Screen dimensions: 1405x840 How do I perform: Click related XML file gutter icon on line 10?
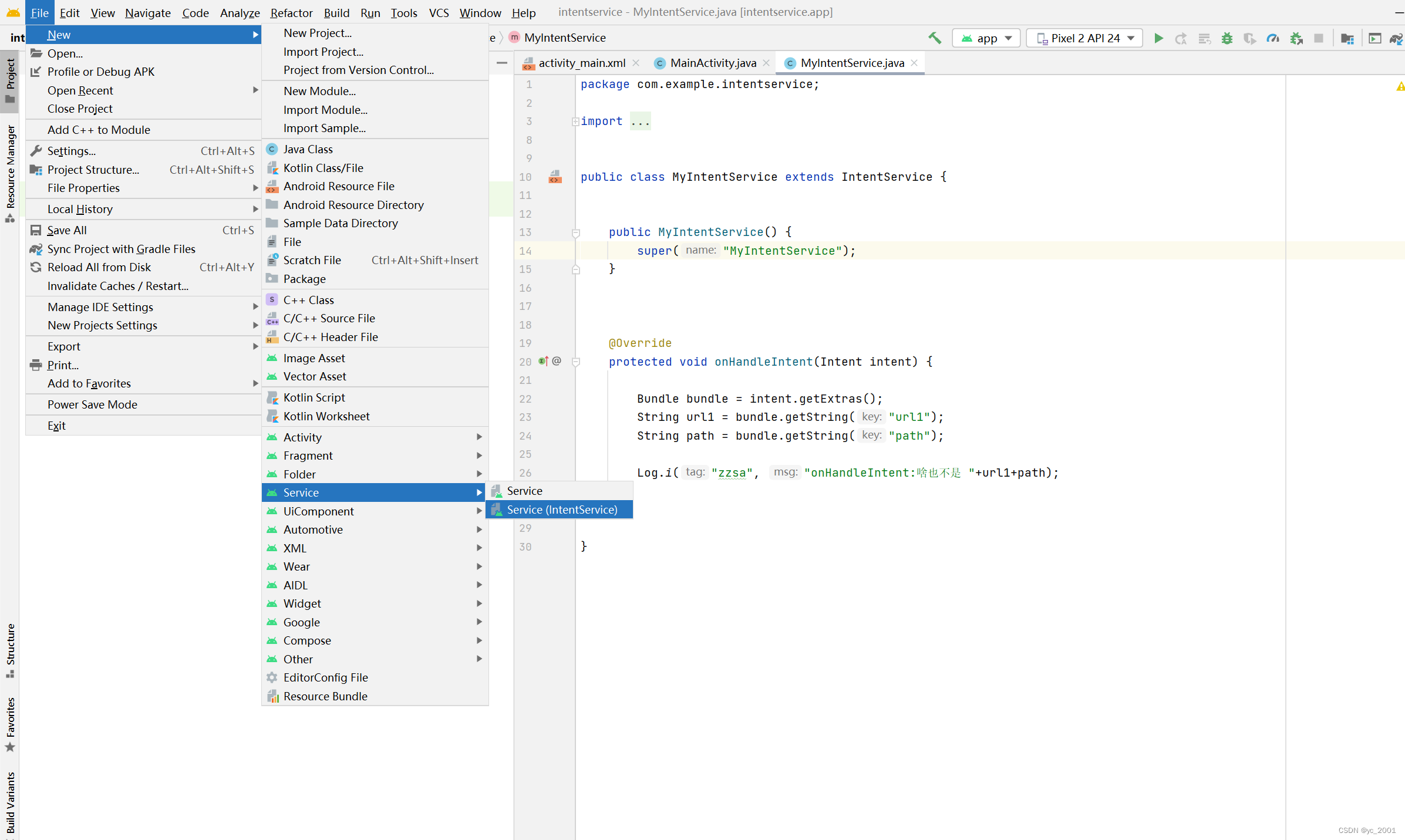pyautogui.click(x=554, y=177)
